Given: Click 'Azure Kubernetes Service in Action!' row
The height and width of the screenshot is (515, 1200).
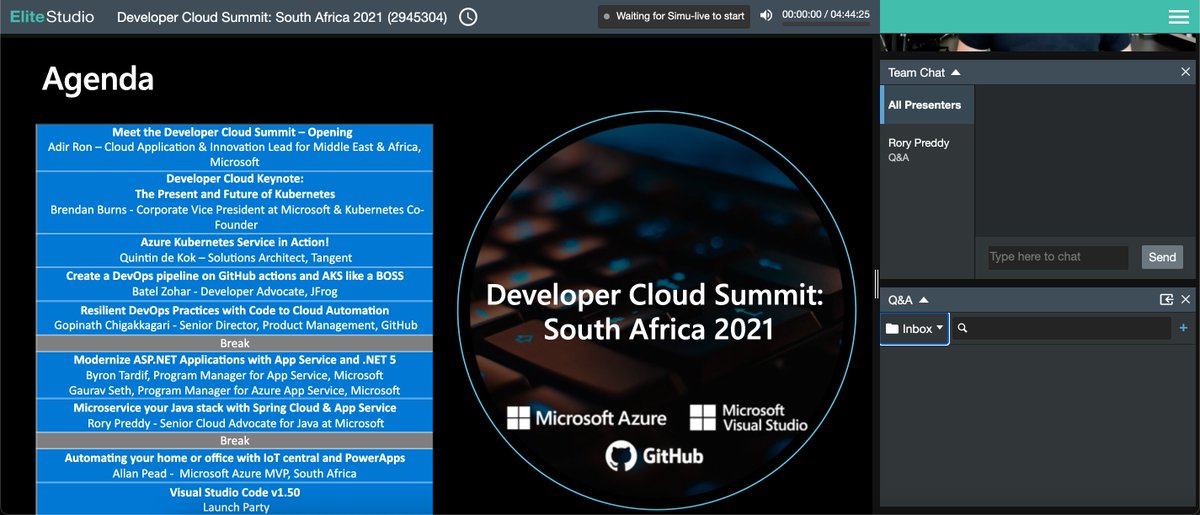Looking at the screenshot, I should pyautogui.click(x=235, y=250).
